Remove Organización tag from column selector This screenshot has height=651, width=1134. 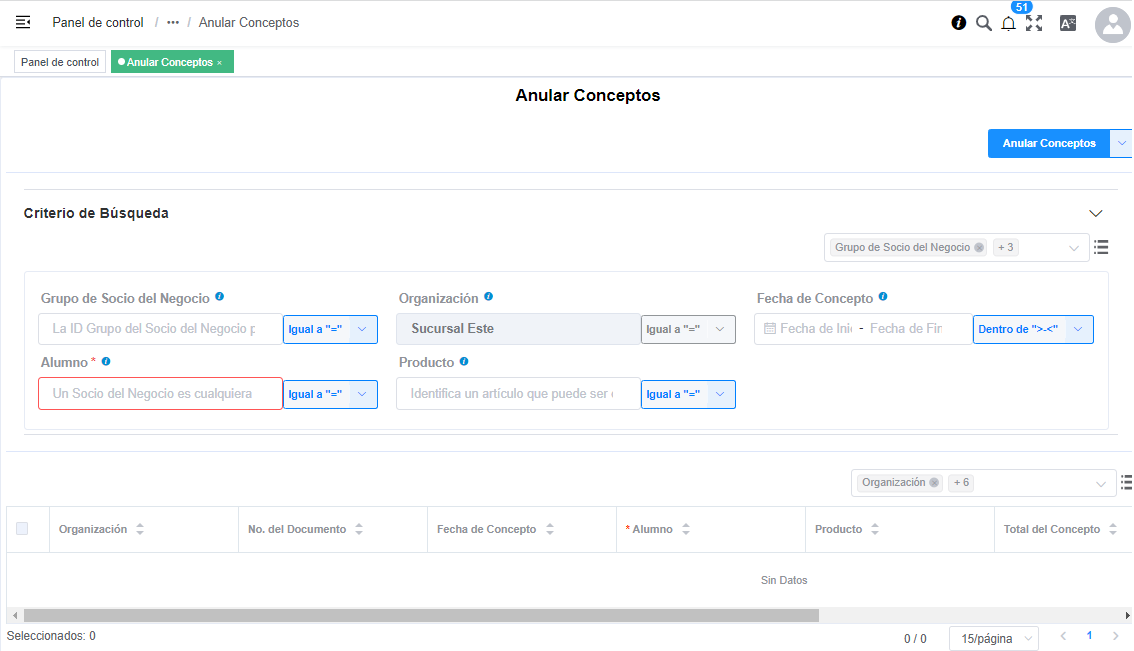click(x=934, y=483)
